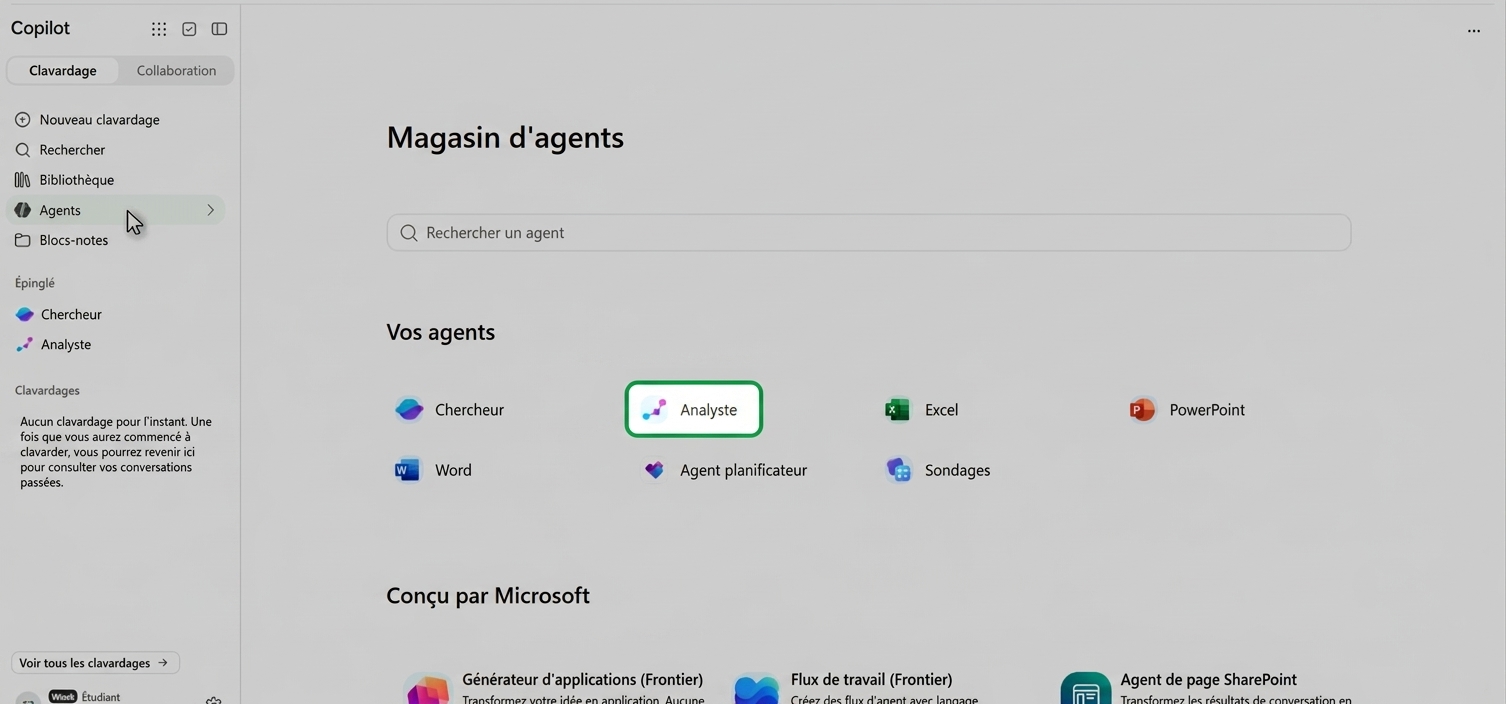The width and height of the screenshot is (1506, 704).
Task: Click the Vos agents heading
Action: pos(441,332)
